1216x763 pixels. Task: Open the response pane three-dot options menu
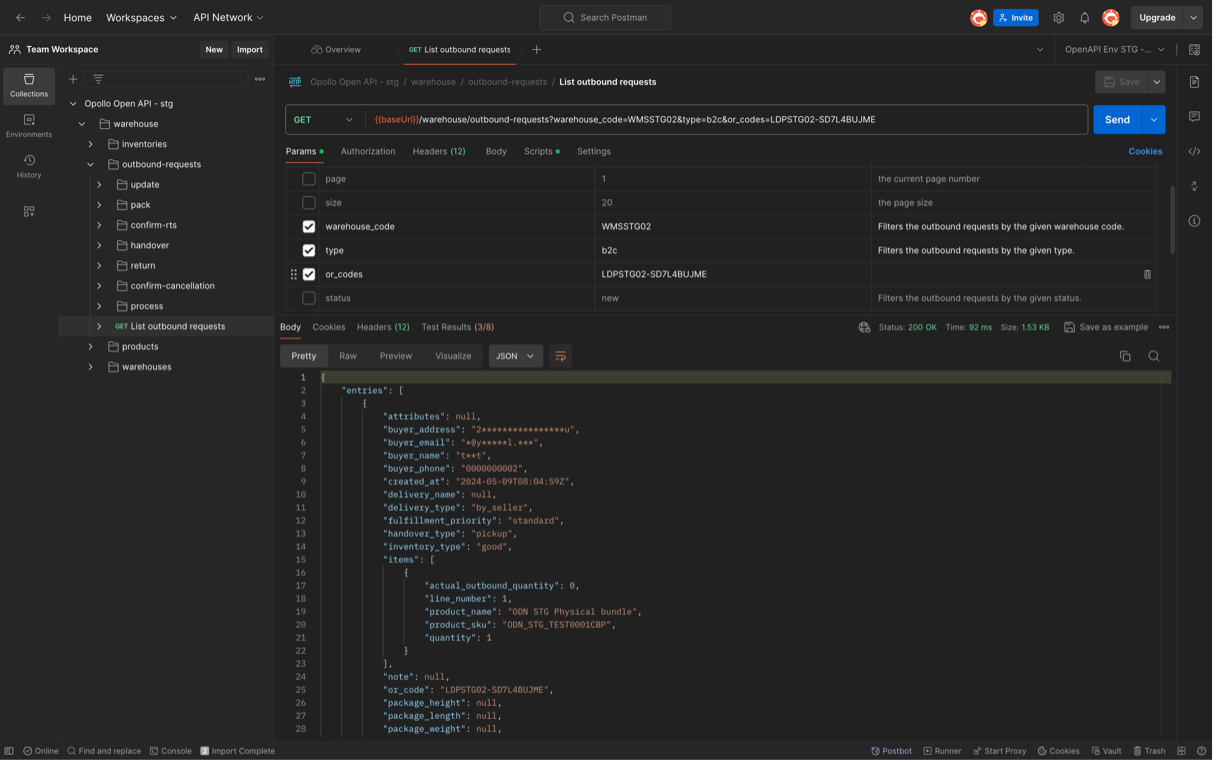pyautogui.click(x=1168, y=328)
